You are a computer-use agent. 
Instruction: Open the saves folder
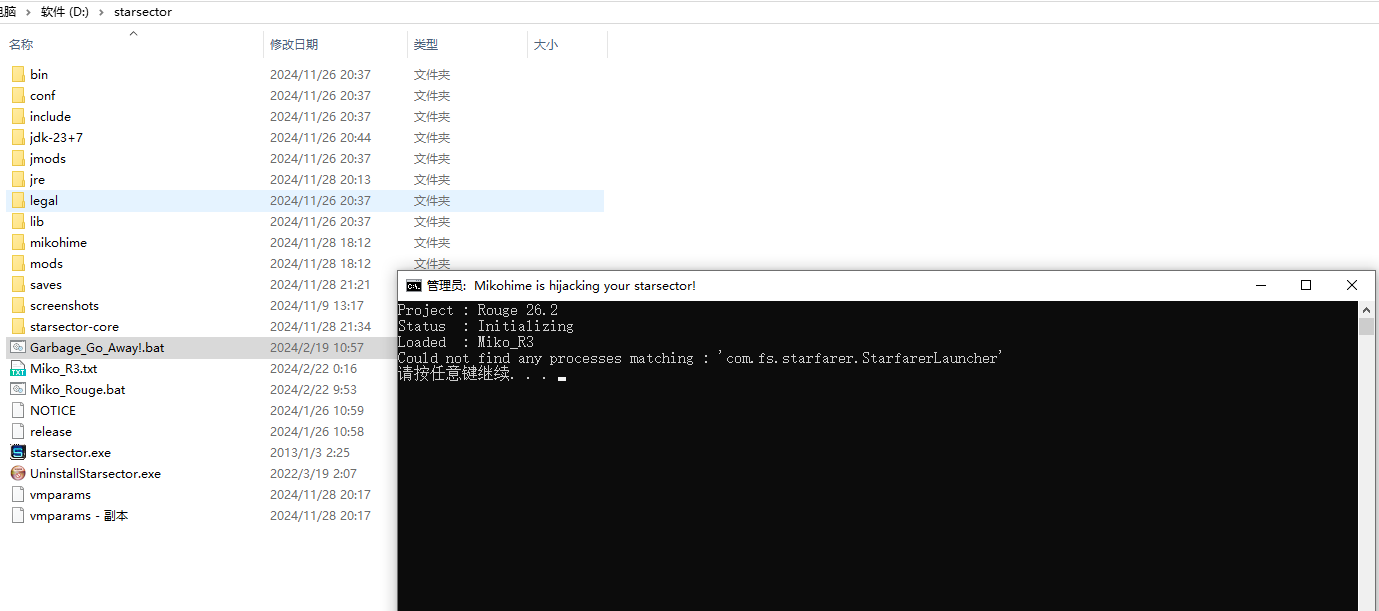pyautogui.click(x=46, y=284)
